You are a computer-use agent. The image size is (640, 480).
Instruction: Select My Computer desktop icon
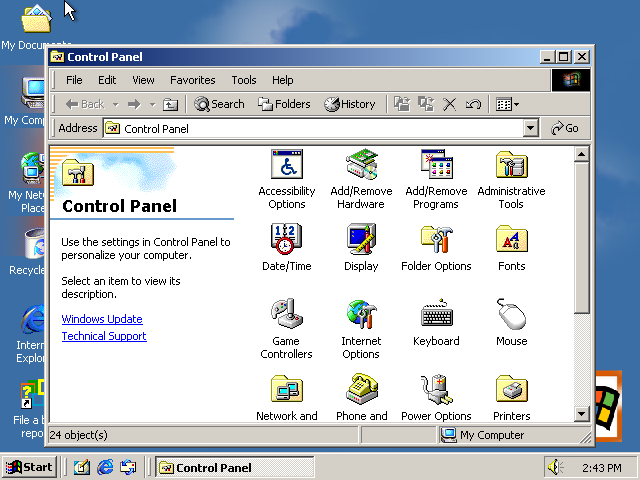(x=24, y=102)
